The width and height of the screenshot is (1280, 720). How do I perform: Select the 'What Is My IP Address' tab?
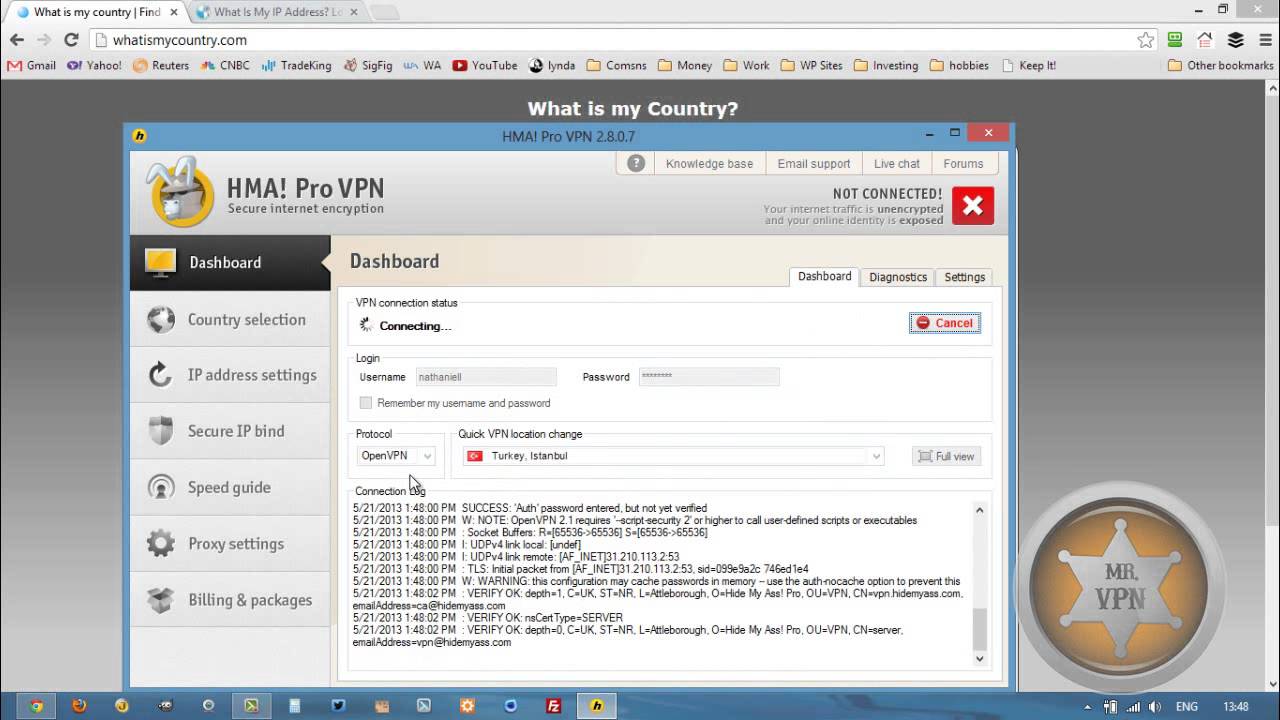(x=275, y=12)
